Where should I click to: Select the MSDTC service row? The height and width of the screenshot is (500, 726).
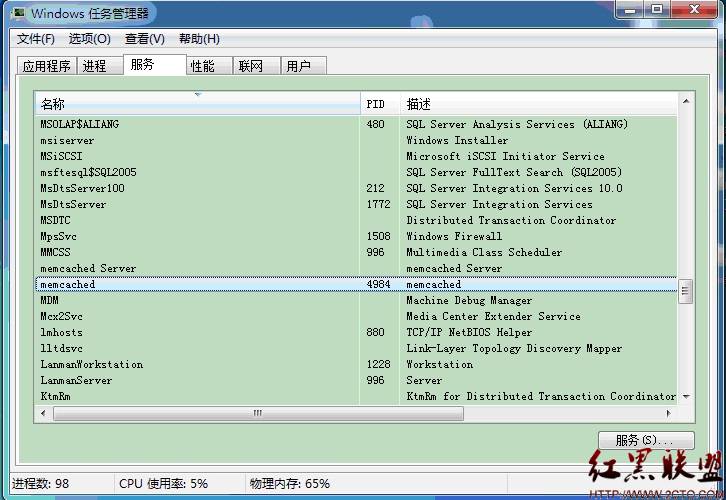356,220
